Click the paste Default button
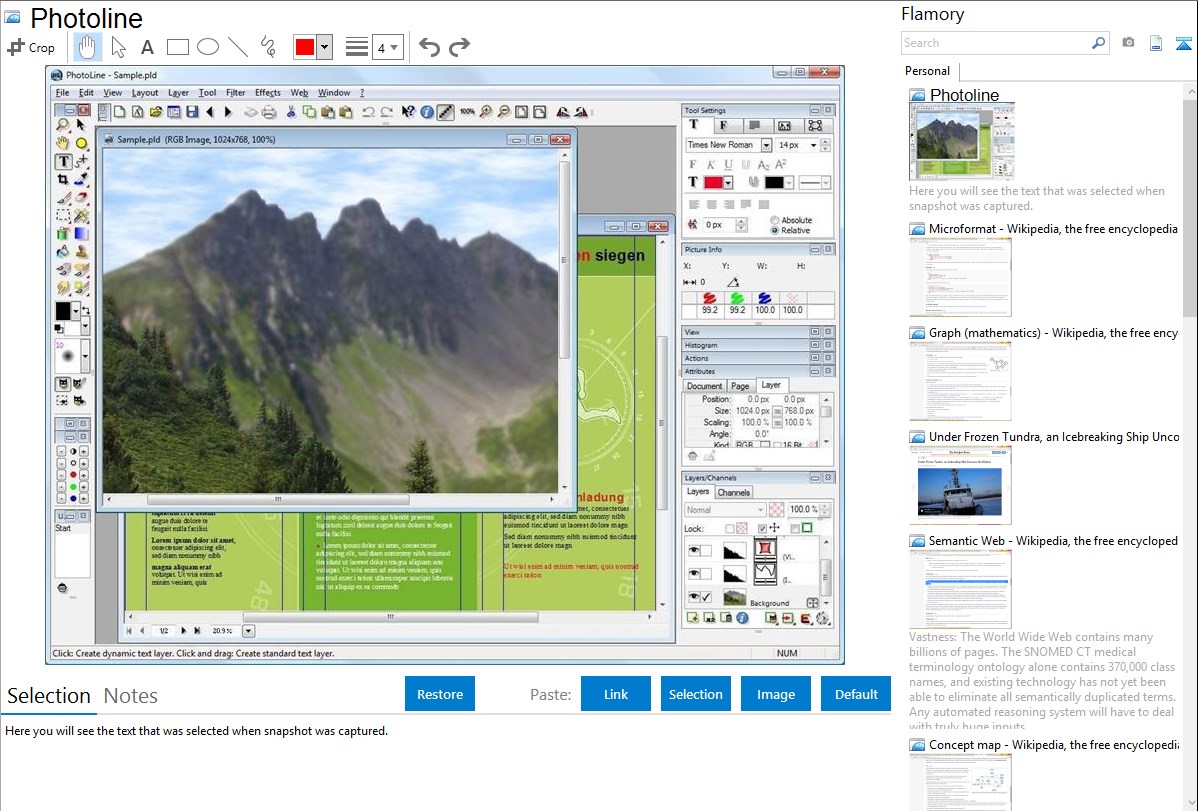Screen dimensions: 1198x811 pos(856,694)
